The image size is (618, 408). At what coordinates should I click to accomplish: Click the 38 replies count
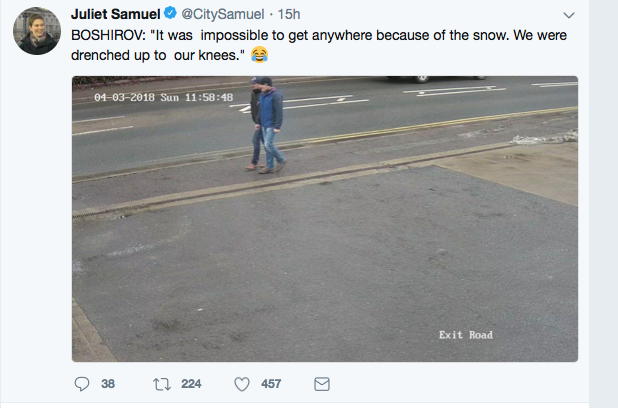(108, 383)
